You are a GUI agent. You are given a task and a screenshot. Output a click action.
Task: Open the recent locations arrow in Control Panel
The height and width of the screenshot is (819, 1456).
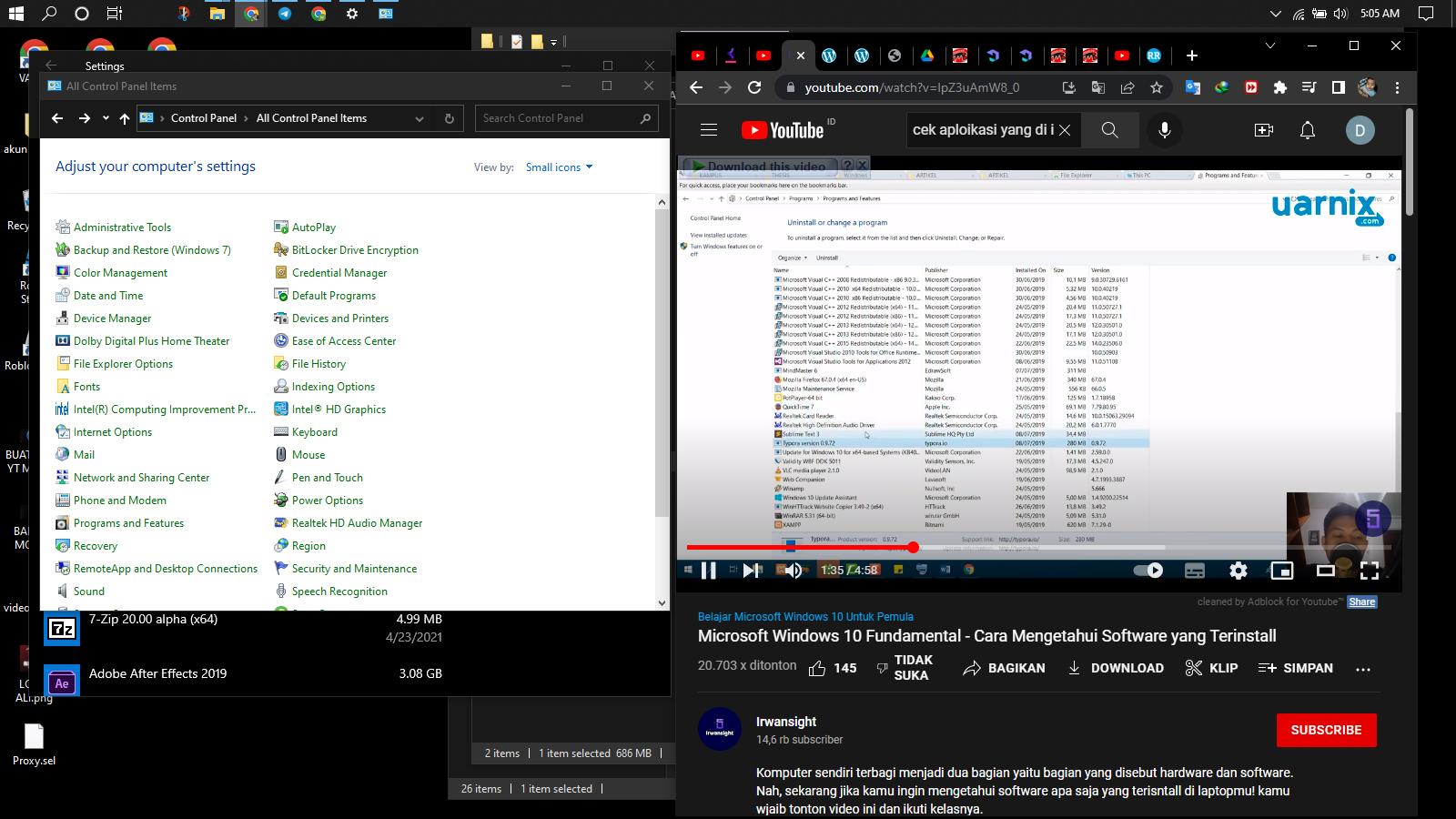click(106, 118)
